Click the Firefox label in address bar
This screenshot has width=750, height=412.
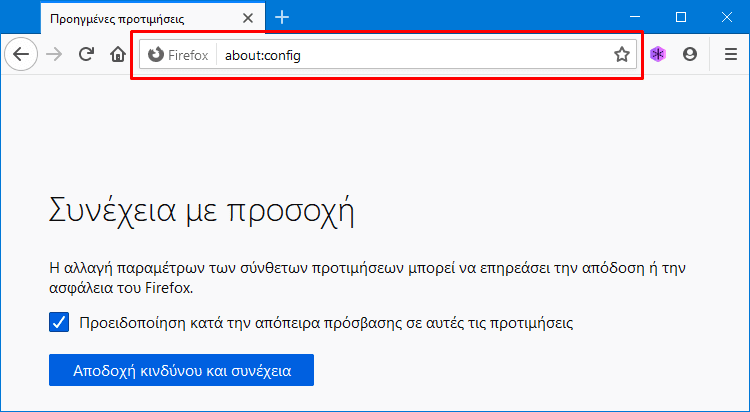tap(188, 56)
